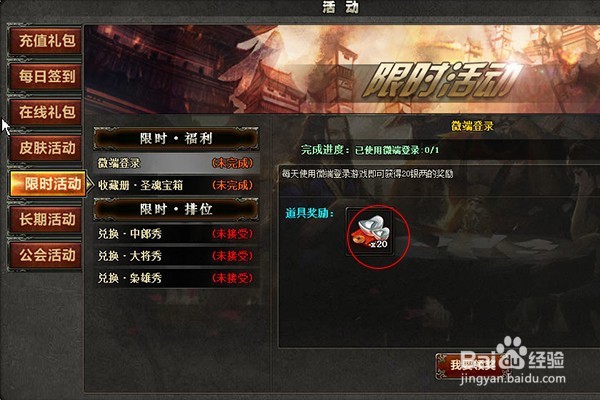Image resolution: width=600 pixels, height=400 pixels.
Task: Click the 未完成 status of 微端登录
Action: 233,163
